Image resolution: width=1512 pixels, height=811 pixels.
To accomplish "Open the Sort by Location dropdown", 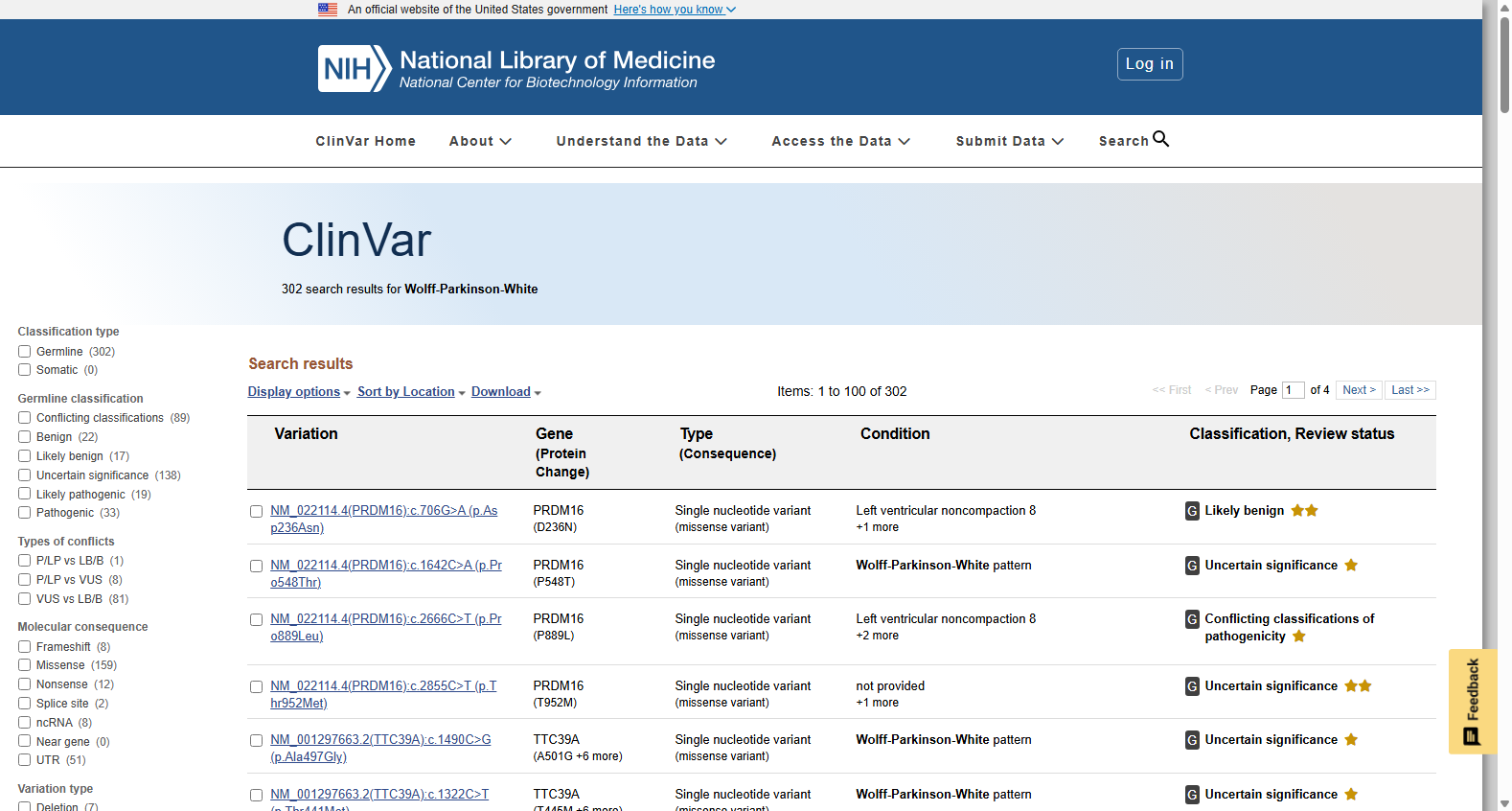I will click(411, 392).
